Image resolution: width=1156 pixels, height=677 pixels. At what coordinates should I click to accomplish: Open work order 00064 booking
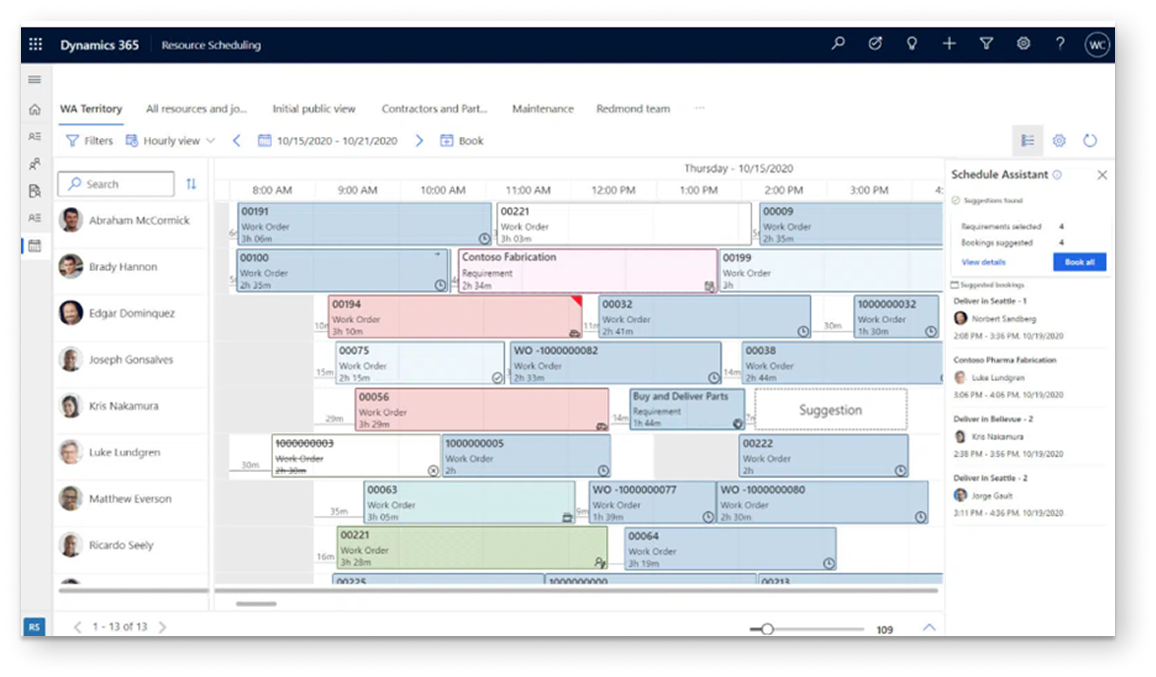731,549
